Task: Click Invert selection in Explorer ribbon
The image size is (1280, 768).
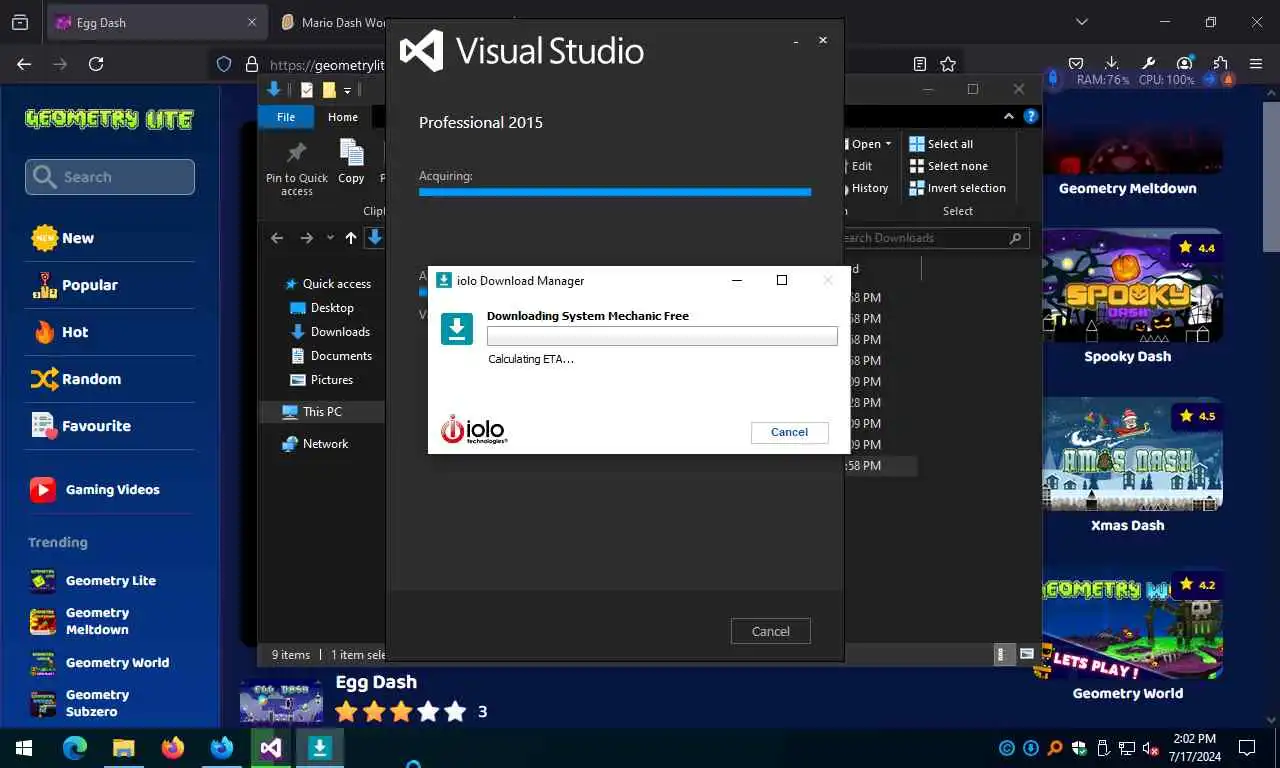Action: [x=957, y=188]
